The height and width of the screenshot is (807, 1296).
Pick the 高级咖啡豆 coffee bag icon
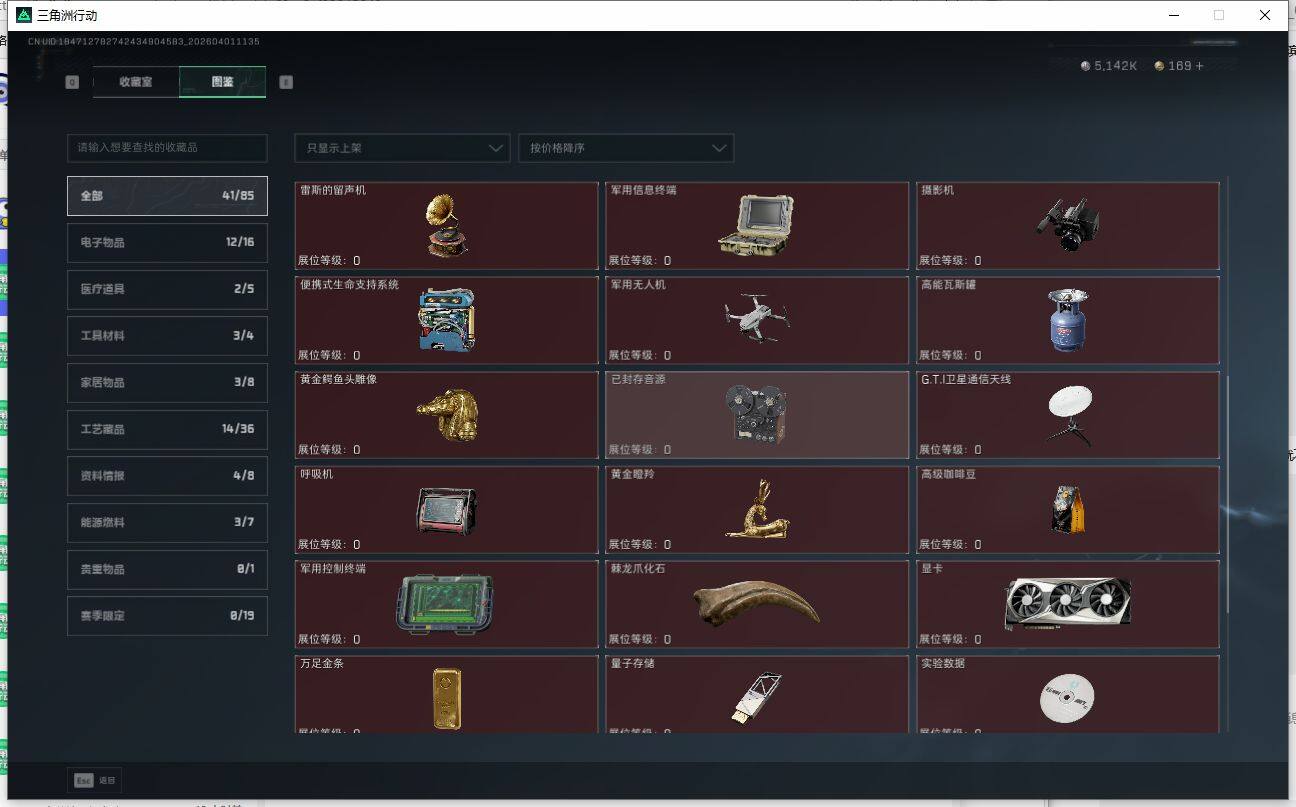point(1067,509)
